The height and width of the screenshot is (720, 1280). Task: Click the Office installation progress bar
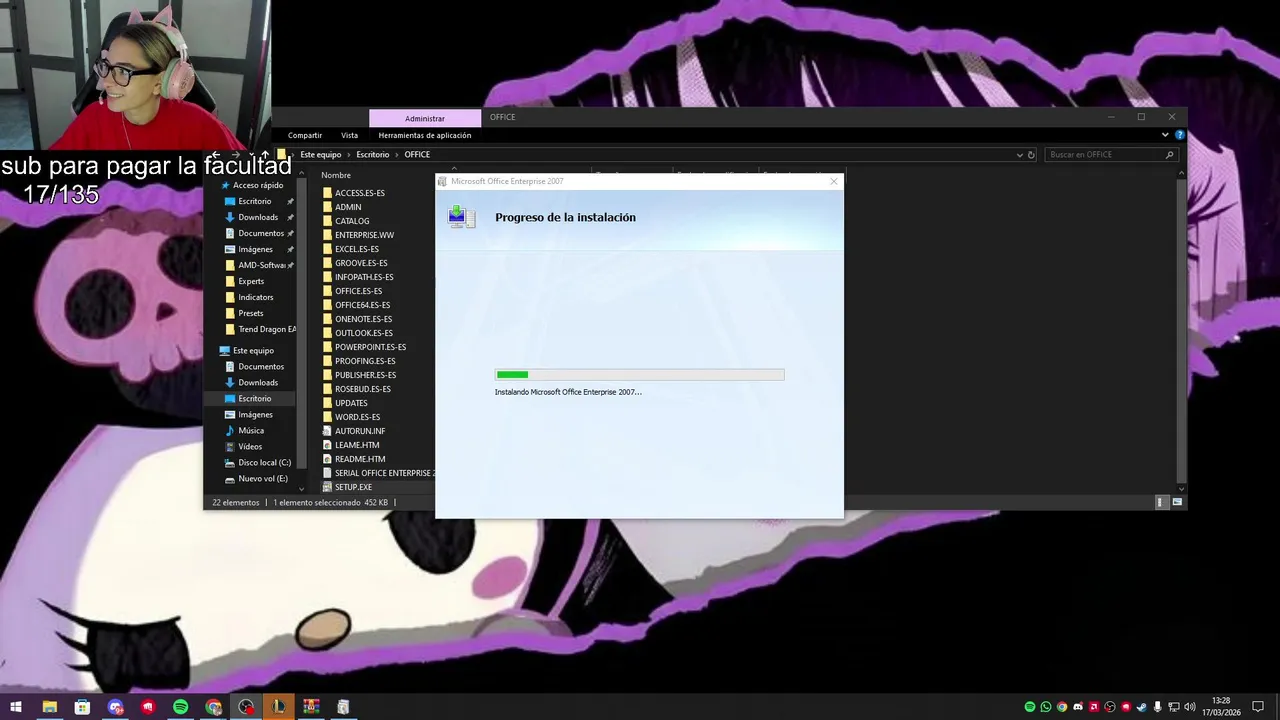tap(640, 375)
